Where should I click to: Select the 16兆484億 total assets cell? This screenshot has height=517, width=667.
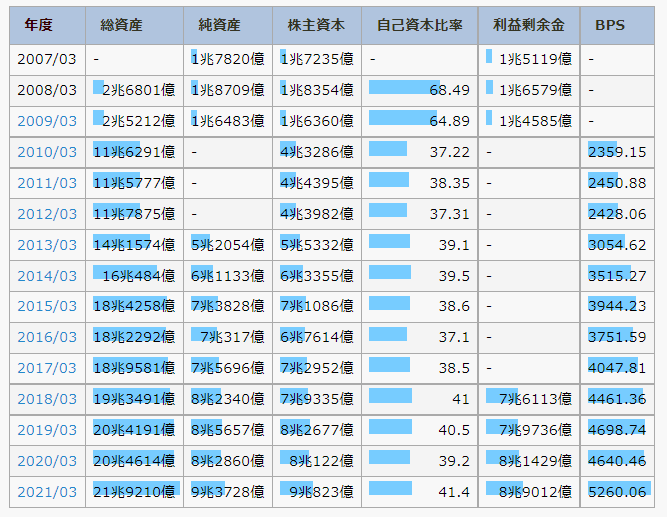coord(134,276)
